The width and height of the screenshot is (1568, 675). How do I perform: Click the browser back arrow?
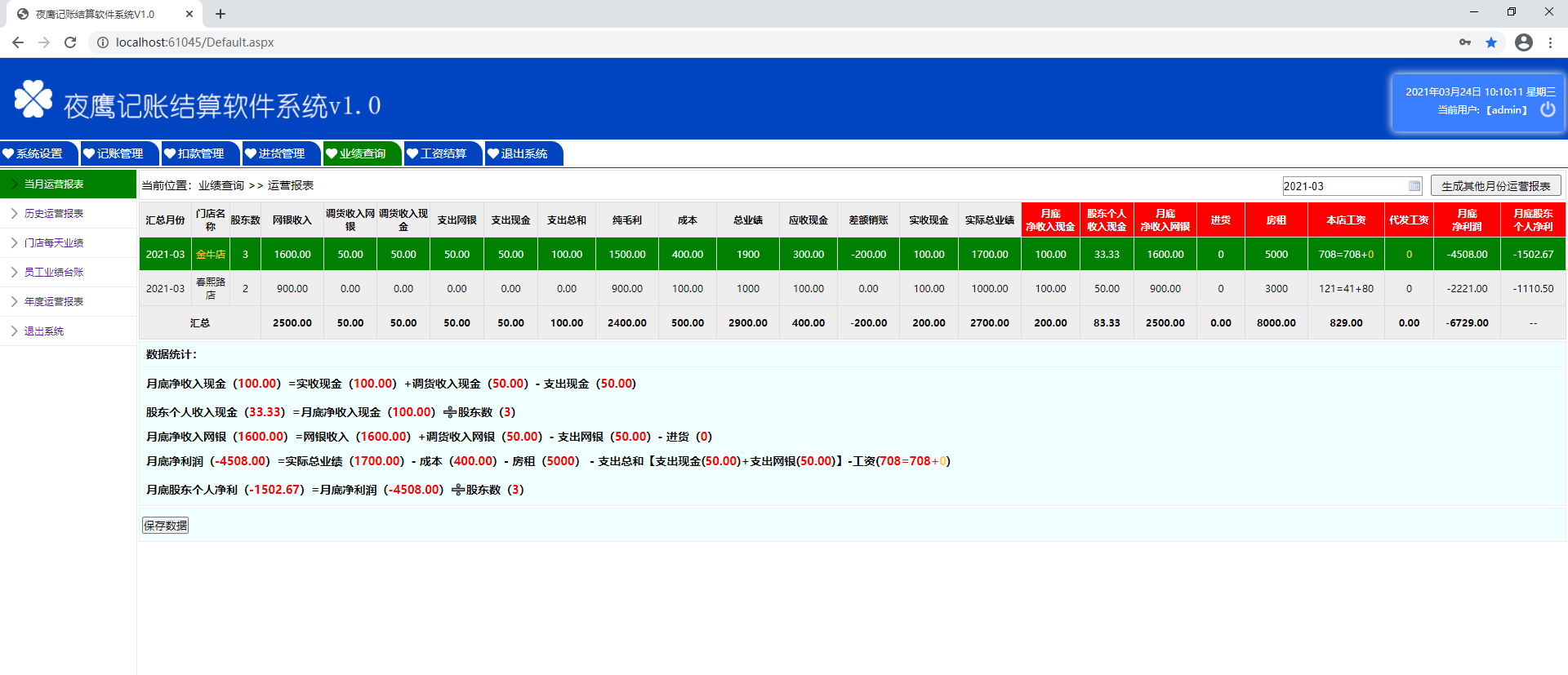(x=18, y=42)
